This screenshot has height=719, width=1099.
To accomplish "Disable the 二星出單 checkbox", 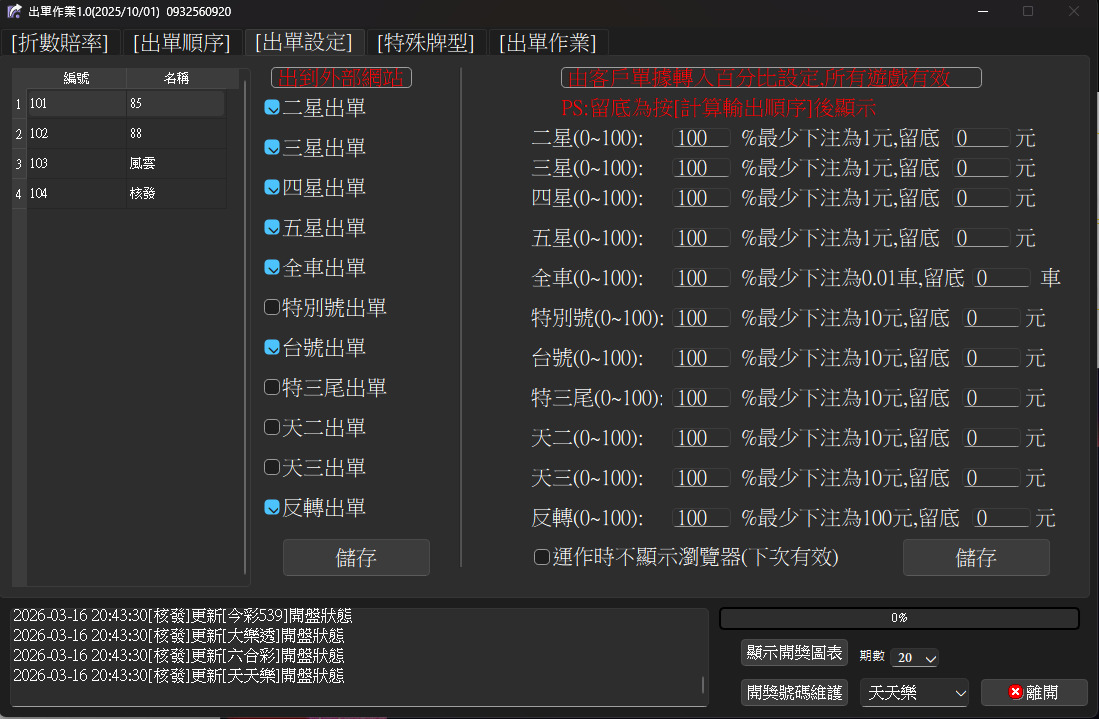I will pyautogui.click(x=271, y=107).
